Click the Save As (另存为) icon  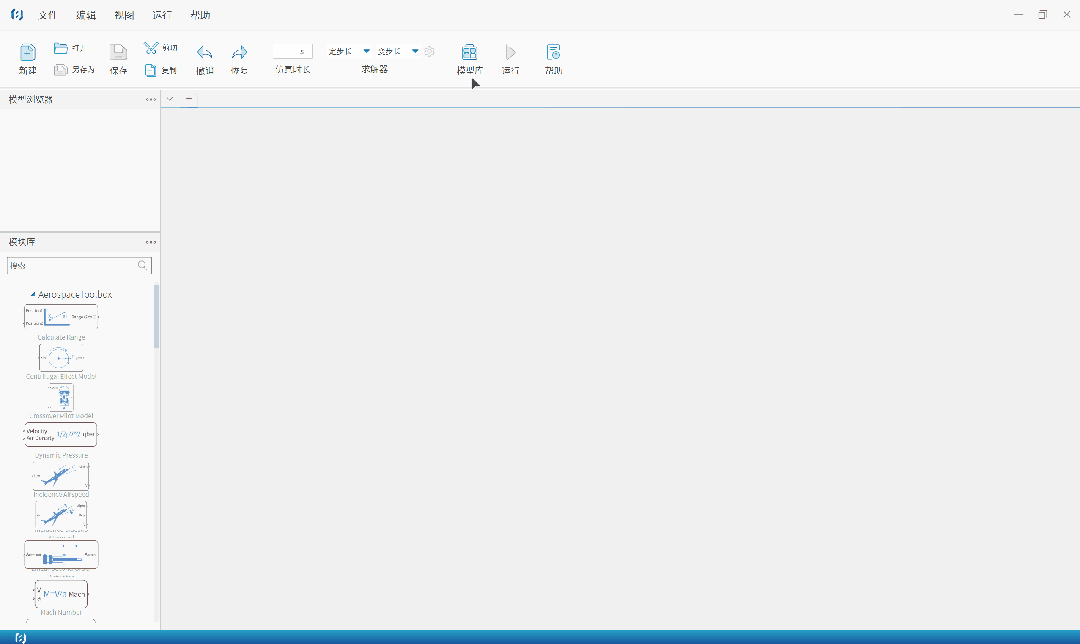pyautogui.click(x=61, y=70)
